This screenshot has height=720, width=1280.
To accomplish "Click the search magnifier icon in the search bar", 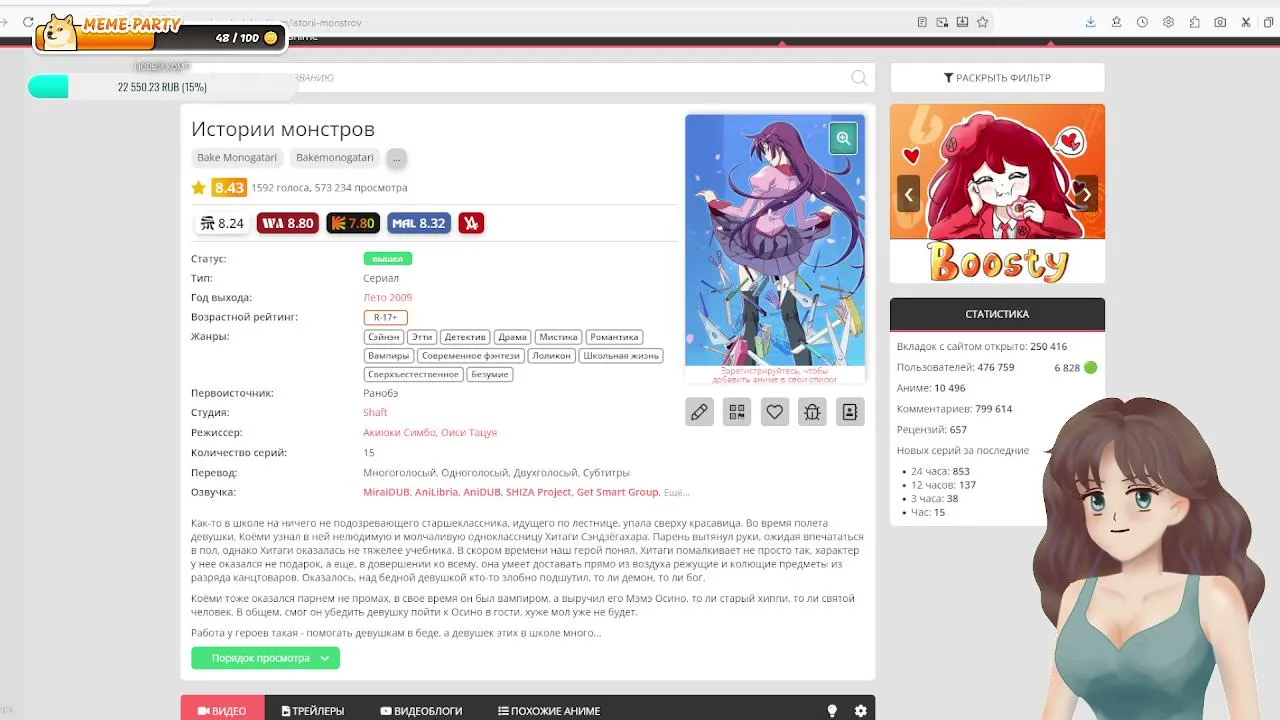I will 859,78.
